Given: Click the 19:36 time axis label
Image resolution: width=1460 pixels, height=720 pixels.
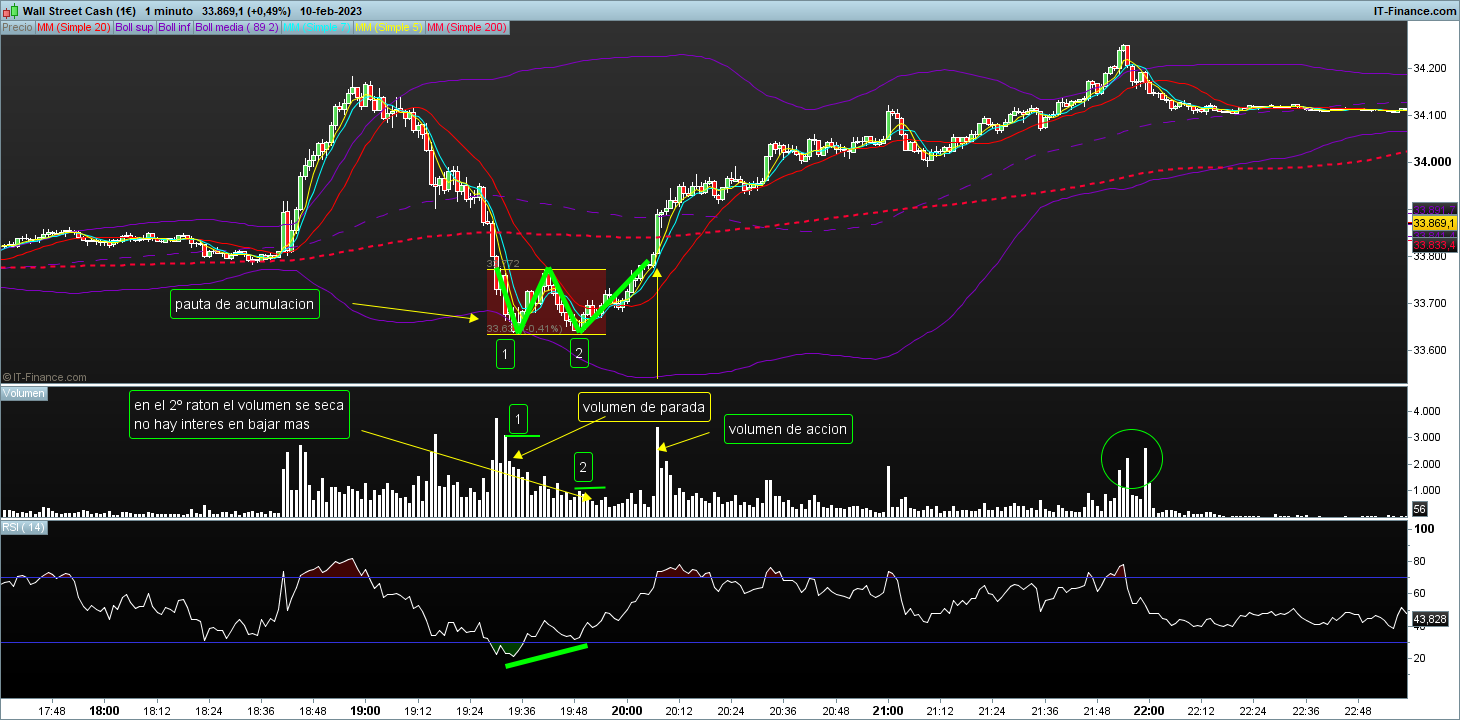Looking at the screenshot, I should (522, 711).
